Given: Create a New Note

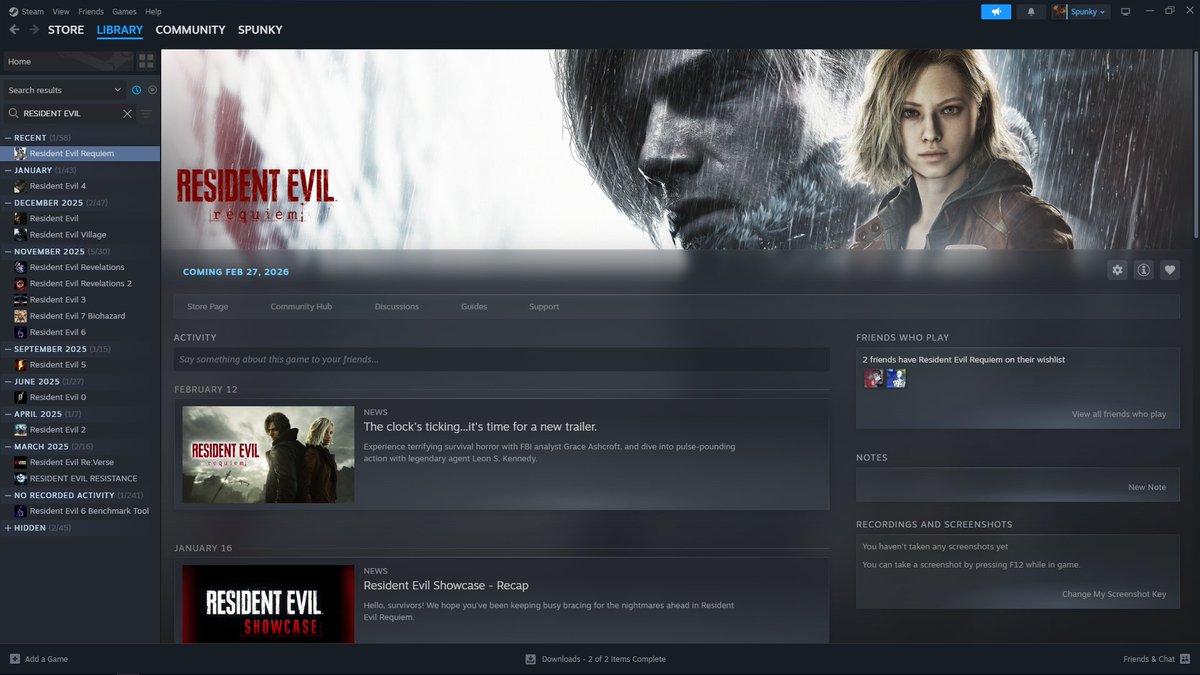Looking at the screenshot, I should pos(1147,487).
